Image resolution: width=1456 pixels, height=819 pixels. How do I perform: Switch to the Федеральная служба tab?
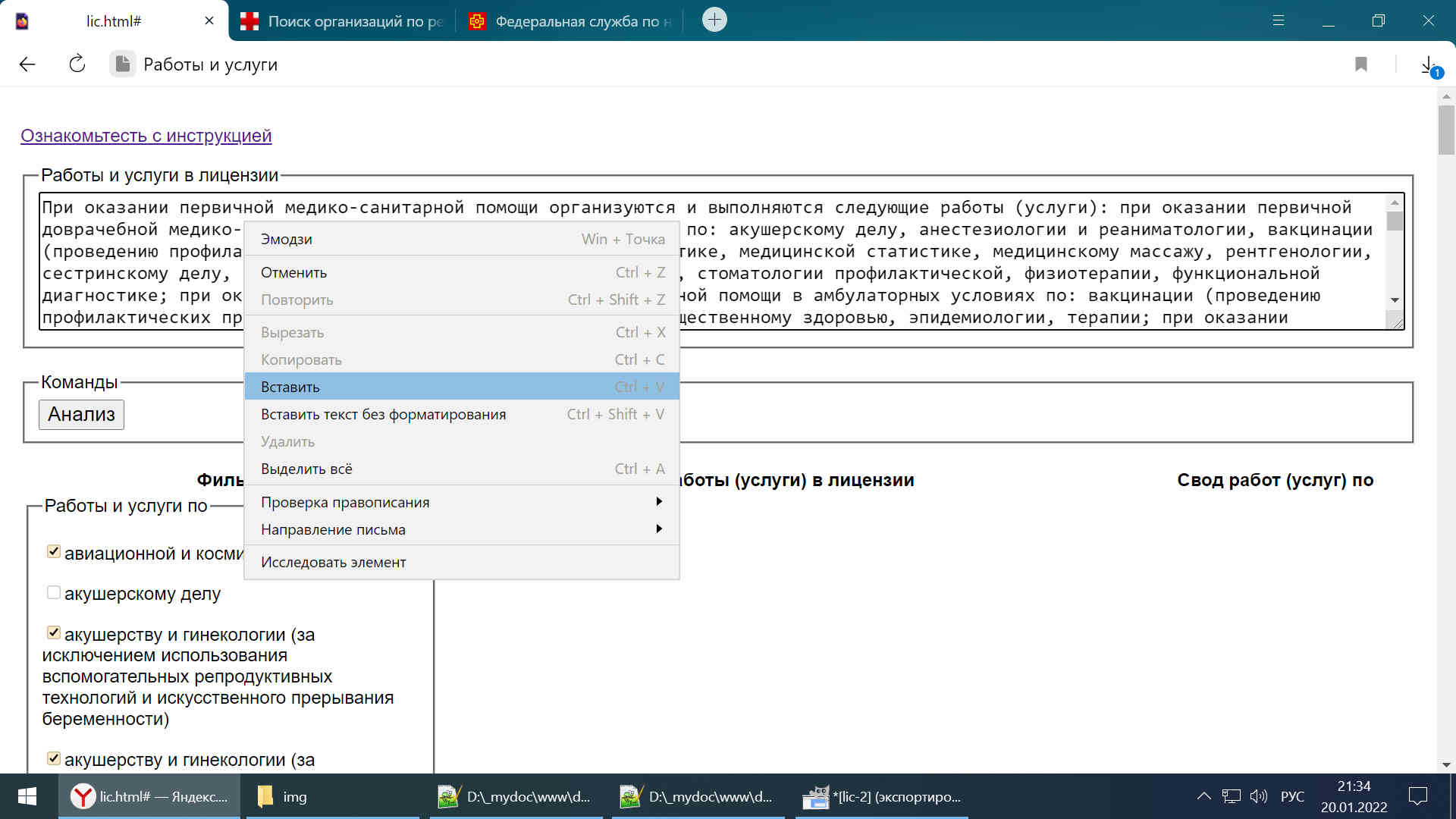click(x=570, y=21)
